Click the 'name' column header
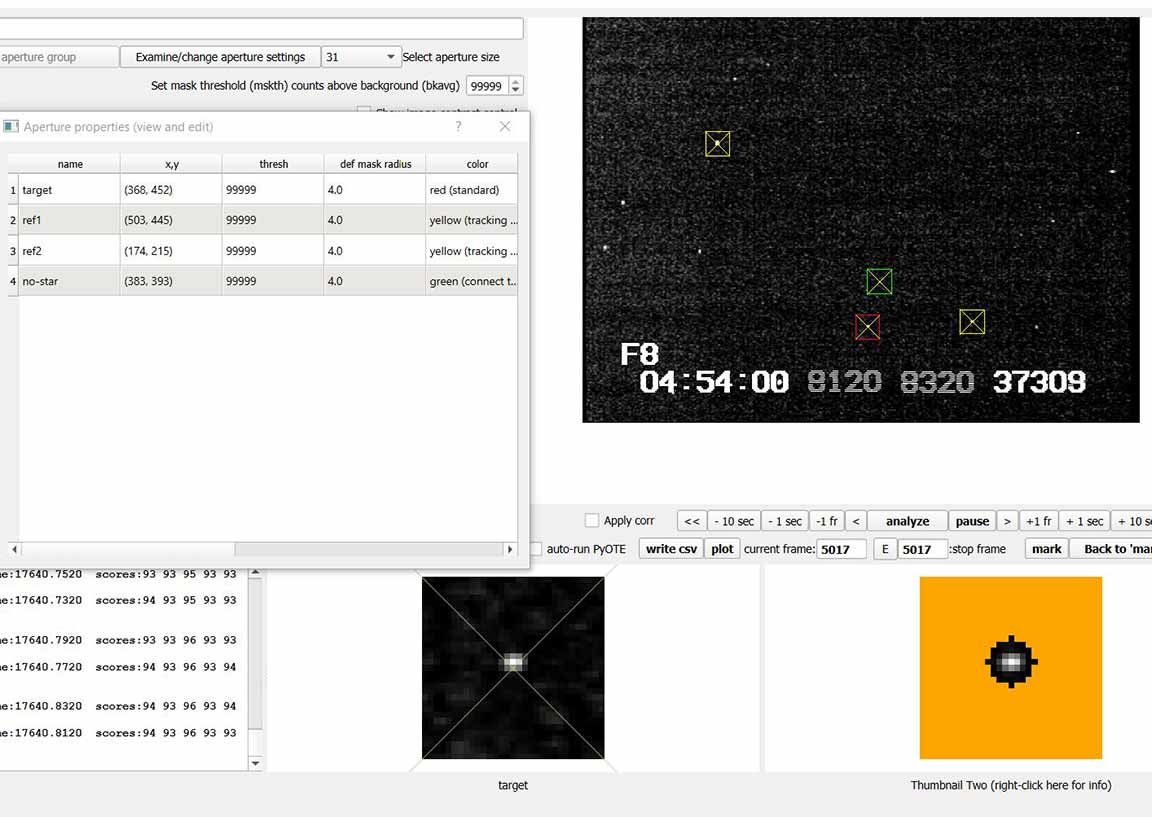This screenshot has width=1152, height=817. (70, 164)
